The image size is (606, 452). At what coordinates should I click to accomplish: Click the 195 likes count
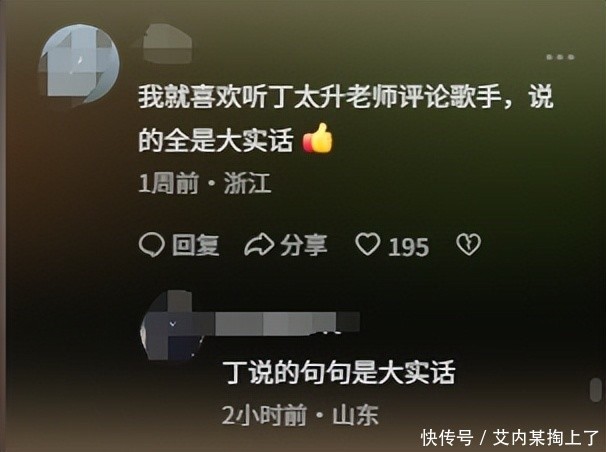[409, 247]
